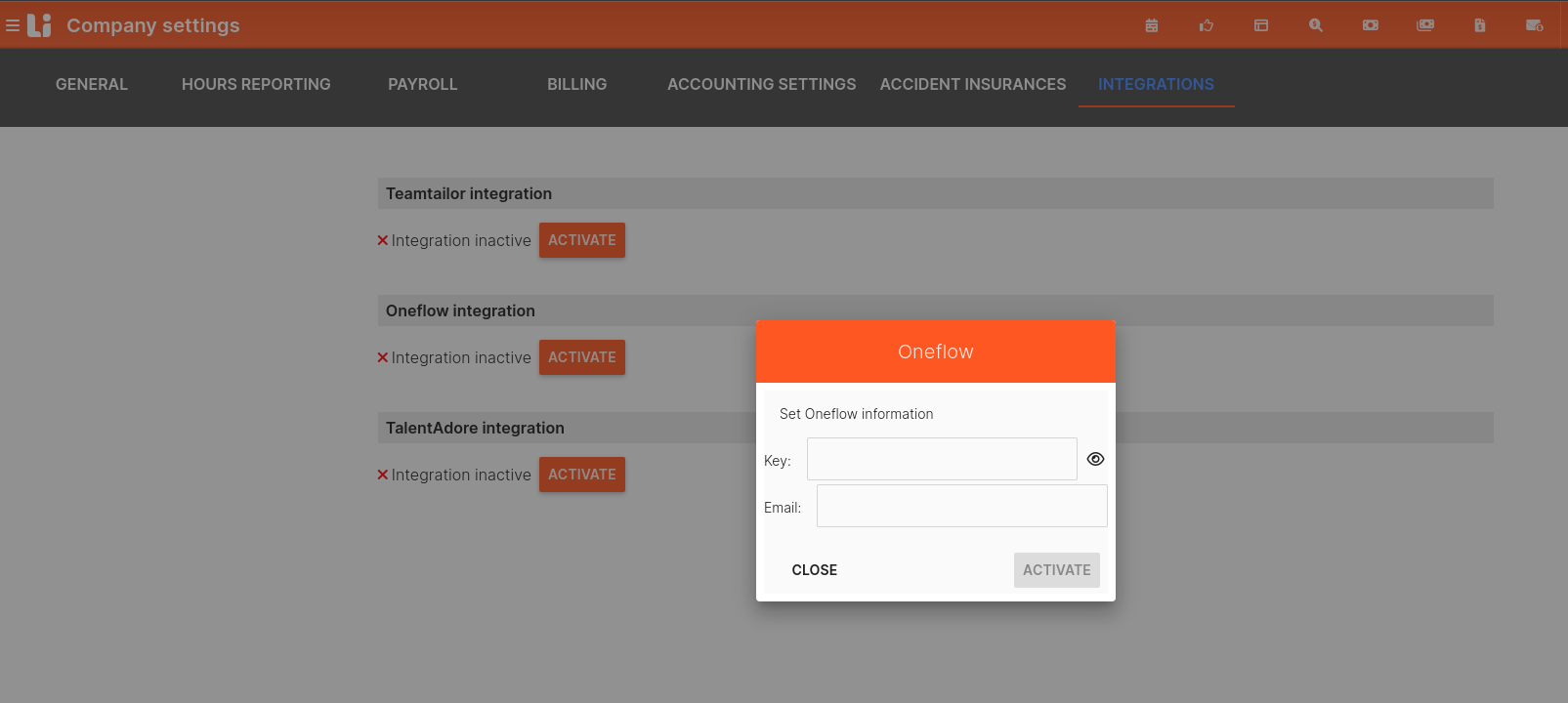Activate the Oneflow integration on settings page
Screen dimensions: 1568x703
point(582,357)
